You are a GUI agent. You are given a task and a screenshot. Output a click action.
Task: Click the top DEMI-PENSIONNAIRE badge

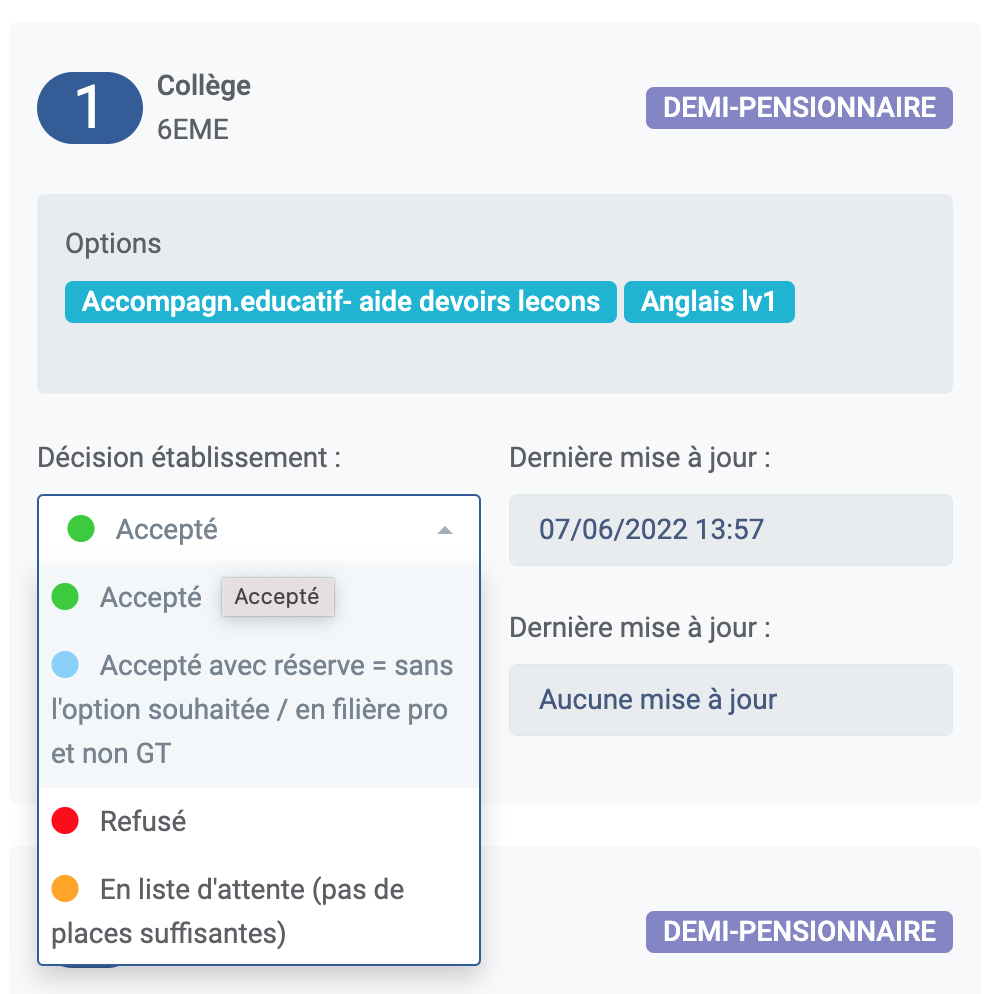[799, 108]
